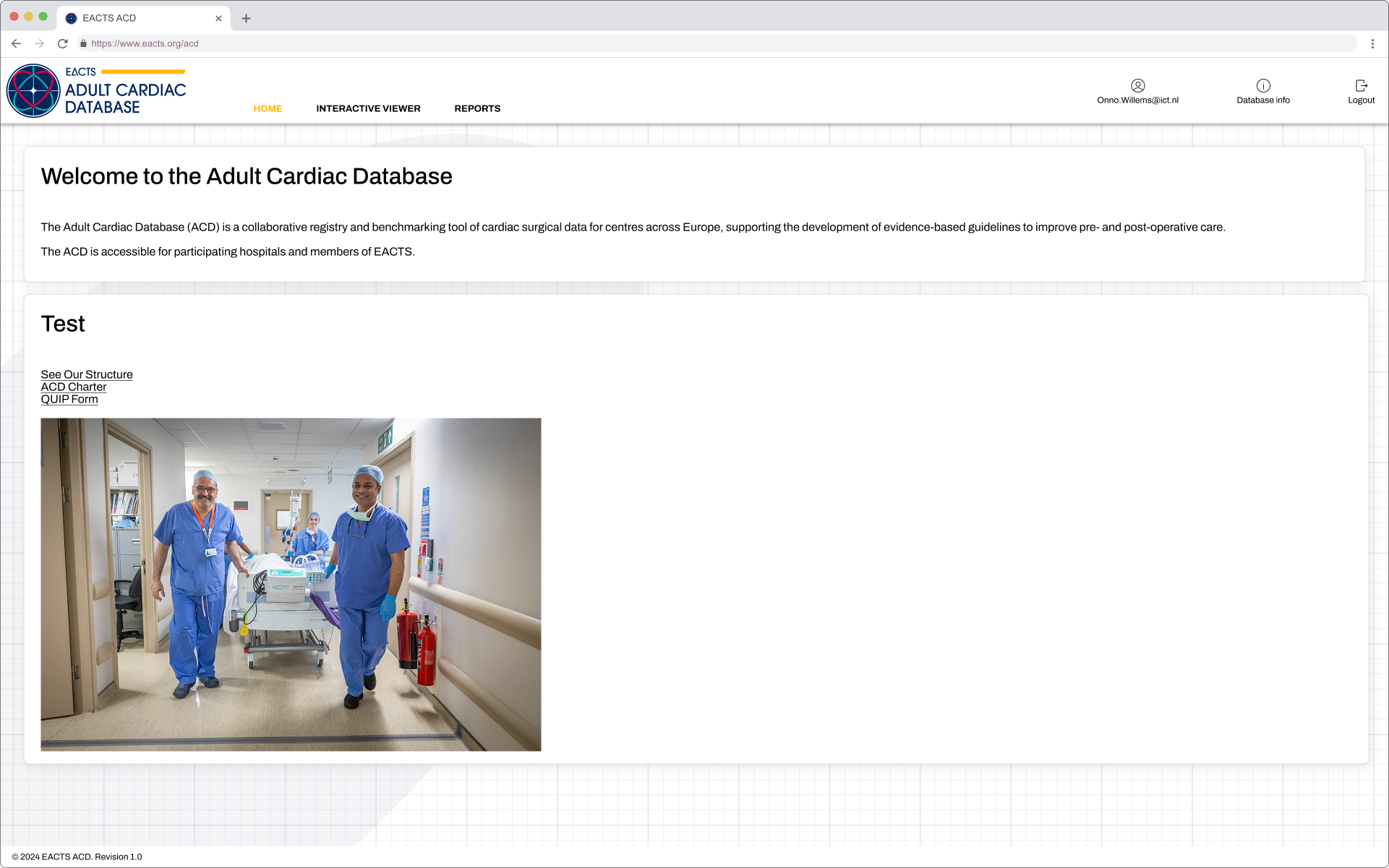The width and height of the screenshot is (1389, 868).
Task: Open the INTERACTIVE VIEWER menu item
Action: tap(368, 108)
